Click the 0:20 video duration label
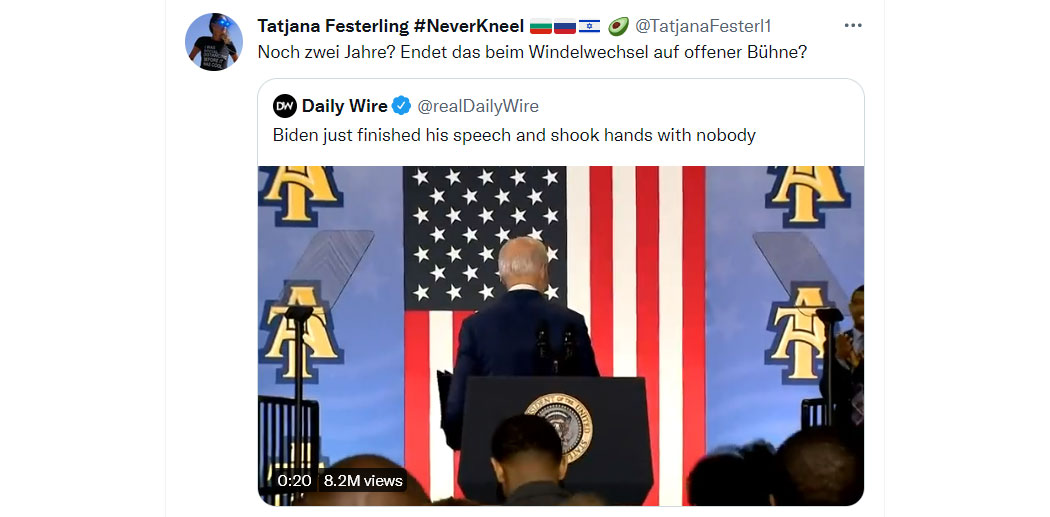The height and width of the screenshot is (517, 1050). [295, 481]
